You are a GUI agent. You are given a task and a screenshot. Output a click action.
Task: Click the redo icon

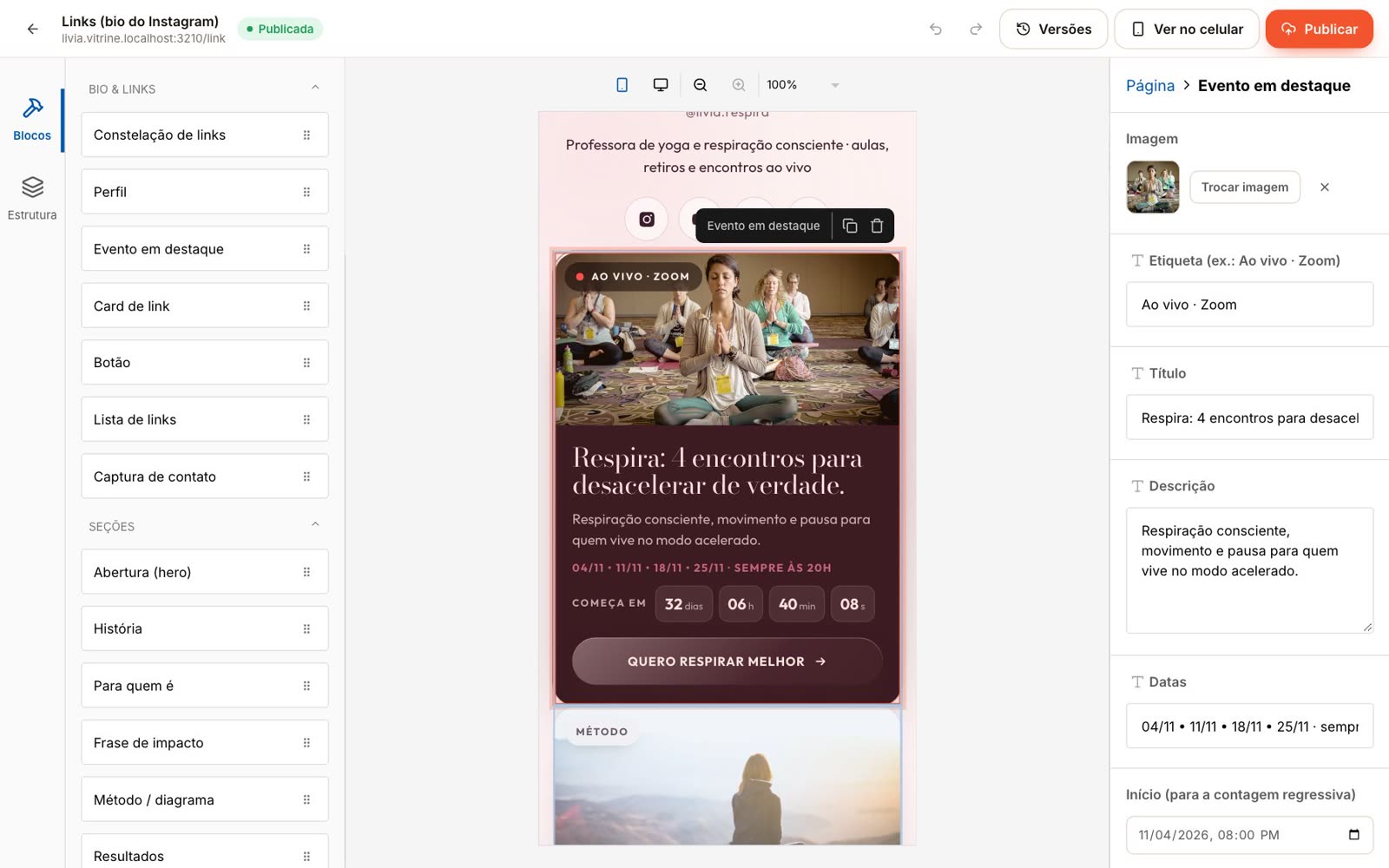tap(976, 29)
